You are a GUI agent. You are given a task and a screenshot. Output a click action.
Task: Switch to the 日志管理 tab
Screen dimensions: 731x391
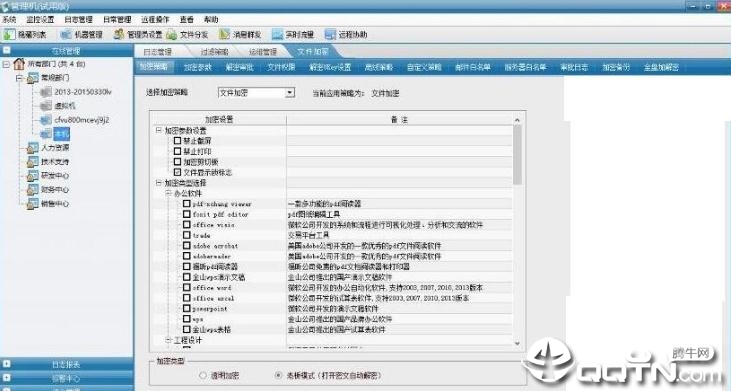tap(158, 52)
